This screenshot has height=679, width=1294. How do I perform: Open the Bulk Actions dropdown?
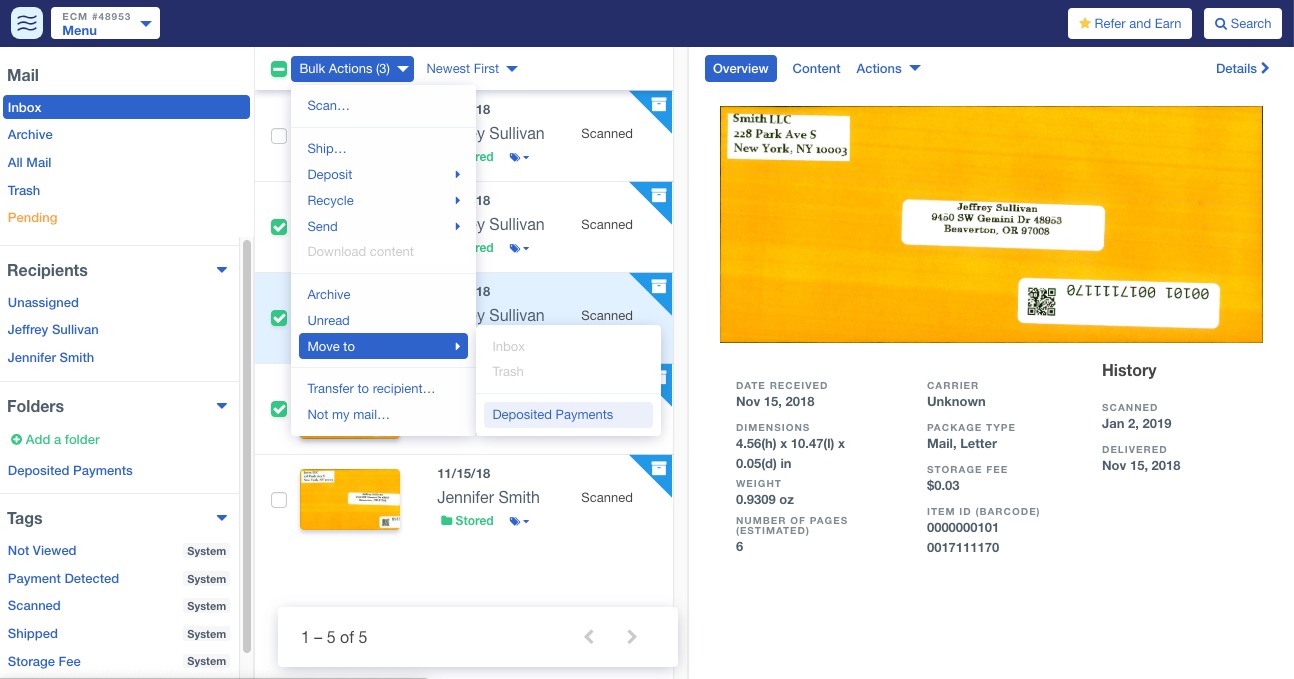tap(352, 68)
